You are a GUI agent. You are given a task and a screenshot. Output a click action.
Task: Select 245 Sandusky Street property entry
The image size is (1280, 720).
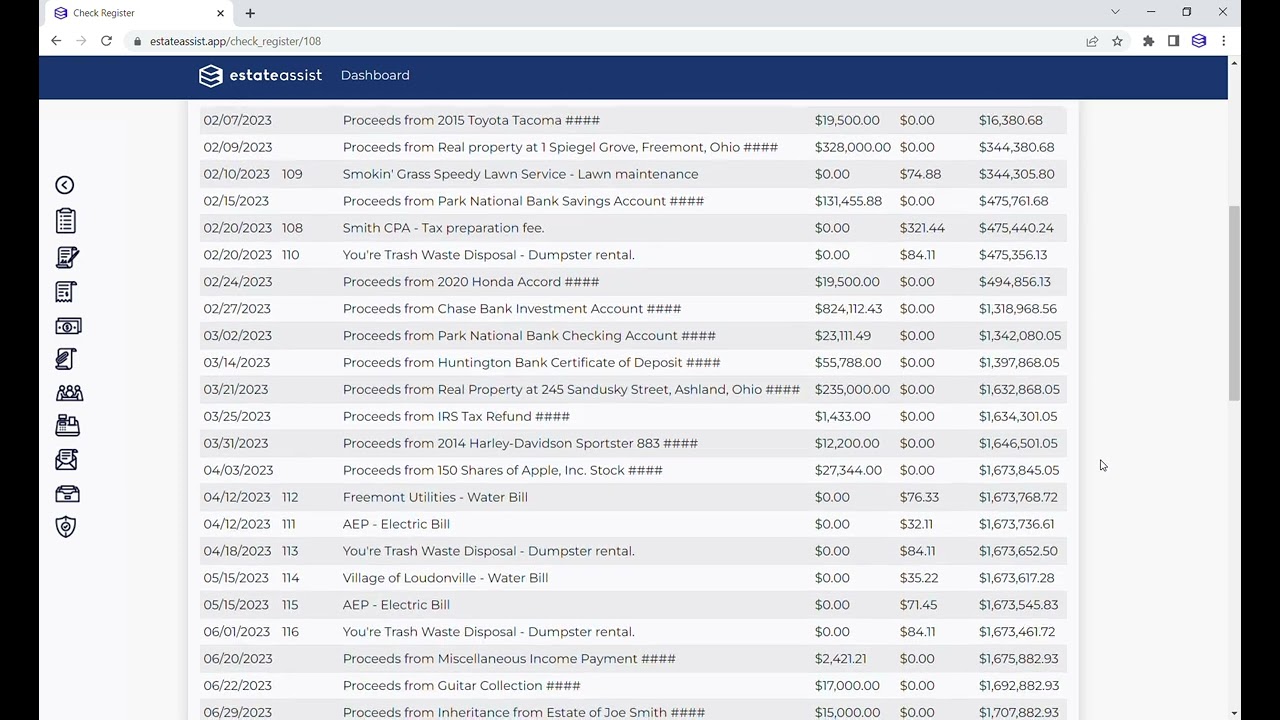[x=633, y=390]
